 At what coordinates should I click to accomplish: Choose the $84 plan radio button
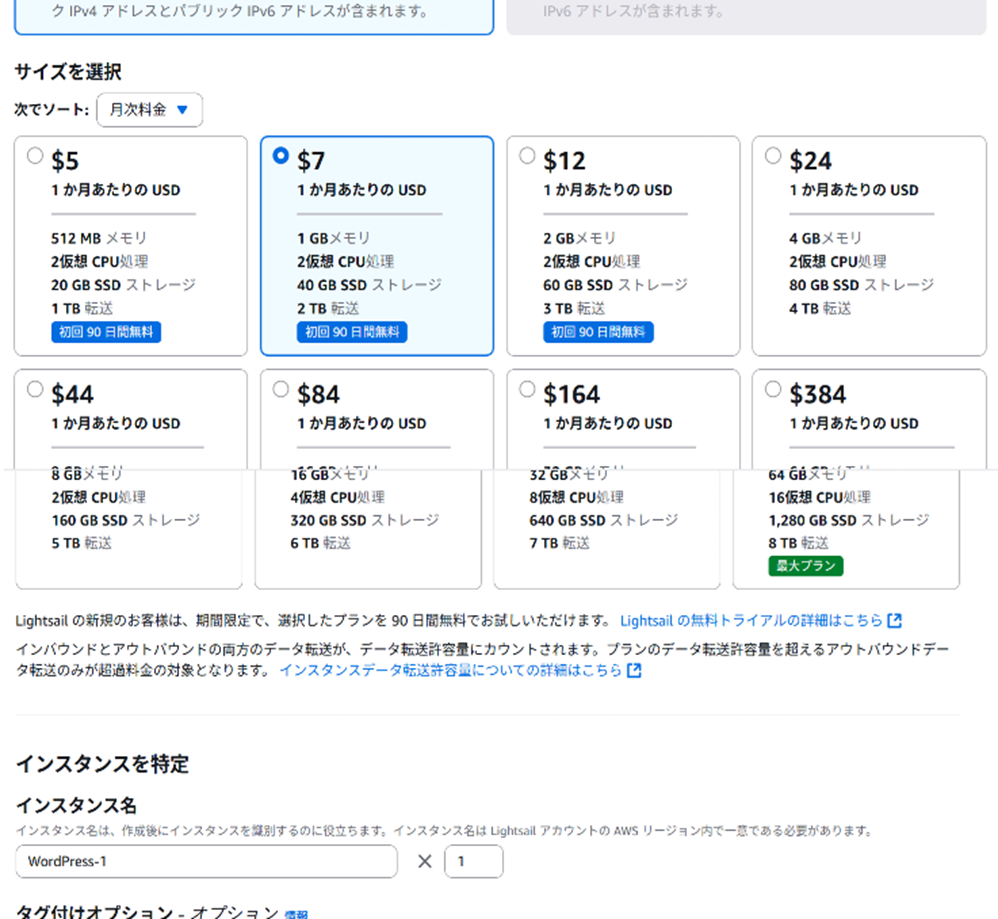(281, 389)
